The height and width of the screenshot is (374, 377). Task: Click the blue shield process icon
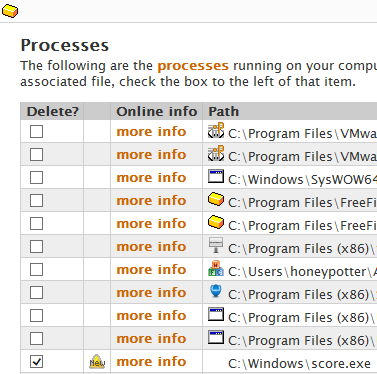tap(216, 291)
